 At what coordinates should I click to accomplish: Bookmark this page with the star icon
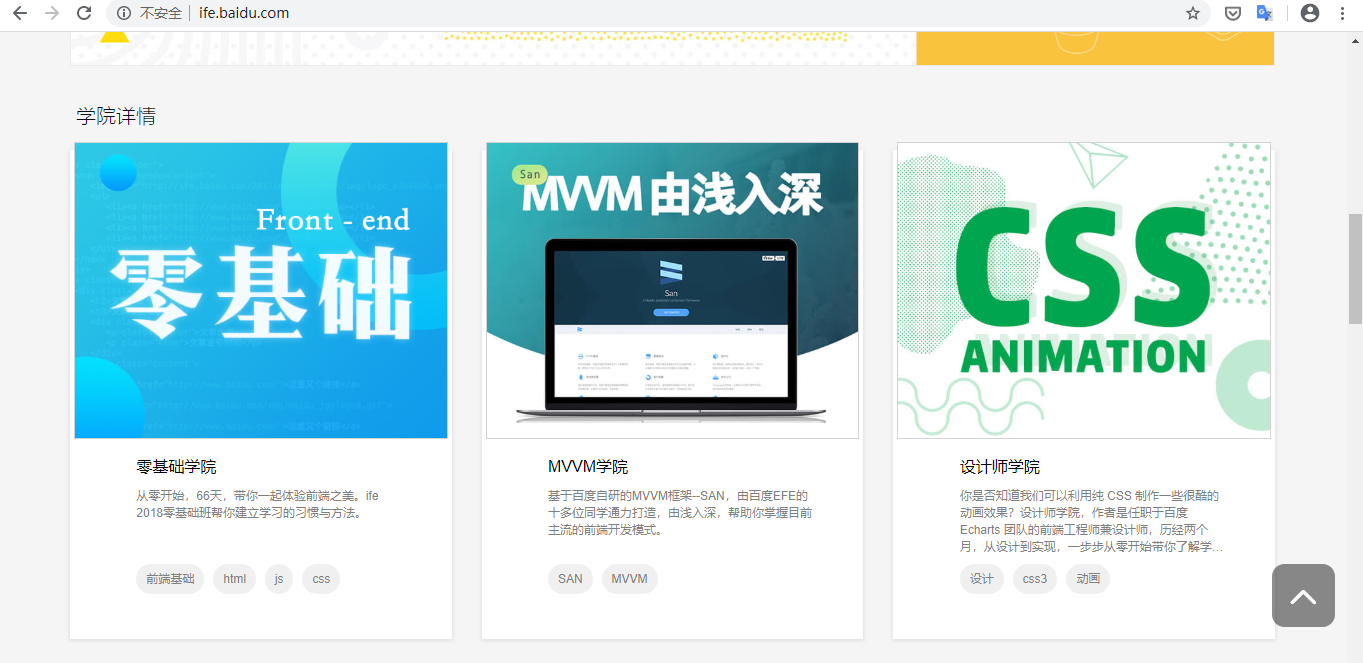(1193, 13)
